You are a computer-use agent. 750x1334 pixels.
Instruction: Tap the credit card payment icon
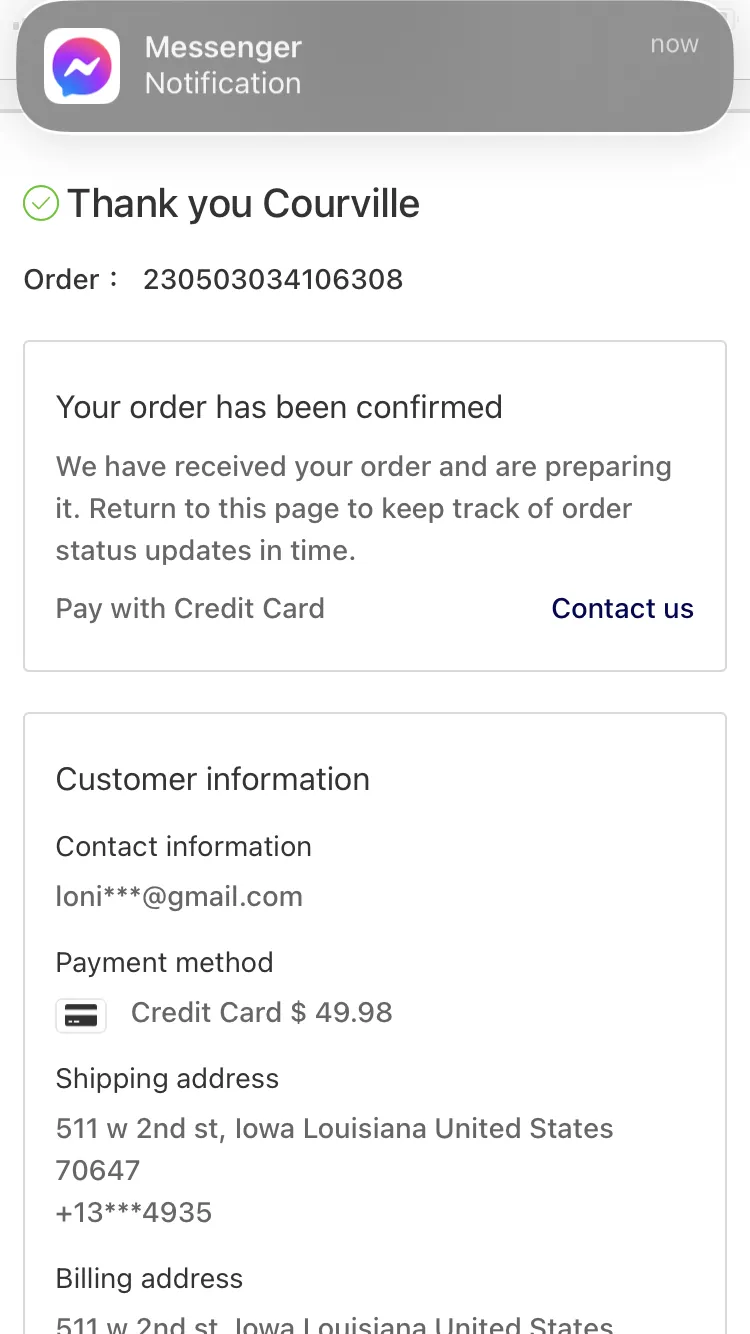coord(81,1015)
